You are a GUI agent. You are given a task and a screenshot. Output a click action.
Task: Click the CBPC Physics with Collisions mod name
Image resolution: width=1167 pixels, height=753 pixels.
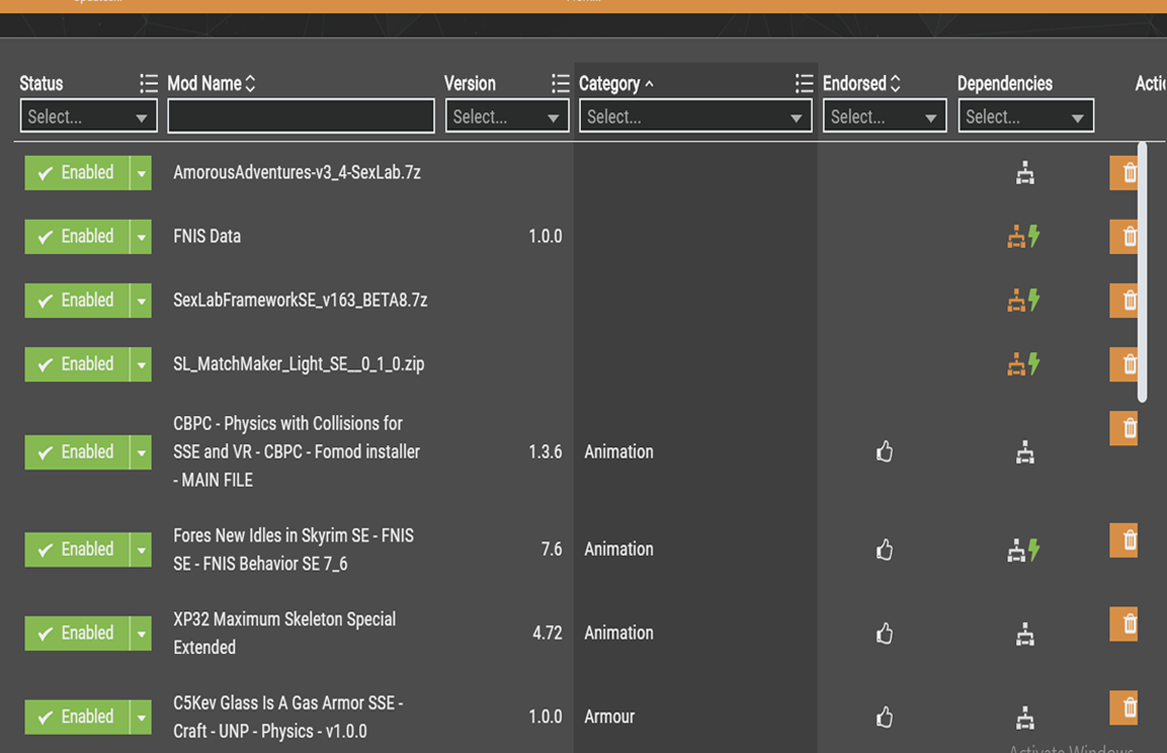[297, 452]
